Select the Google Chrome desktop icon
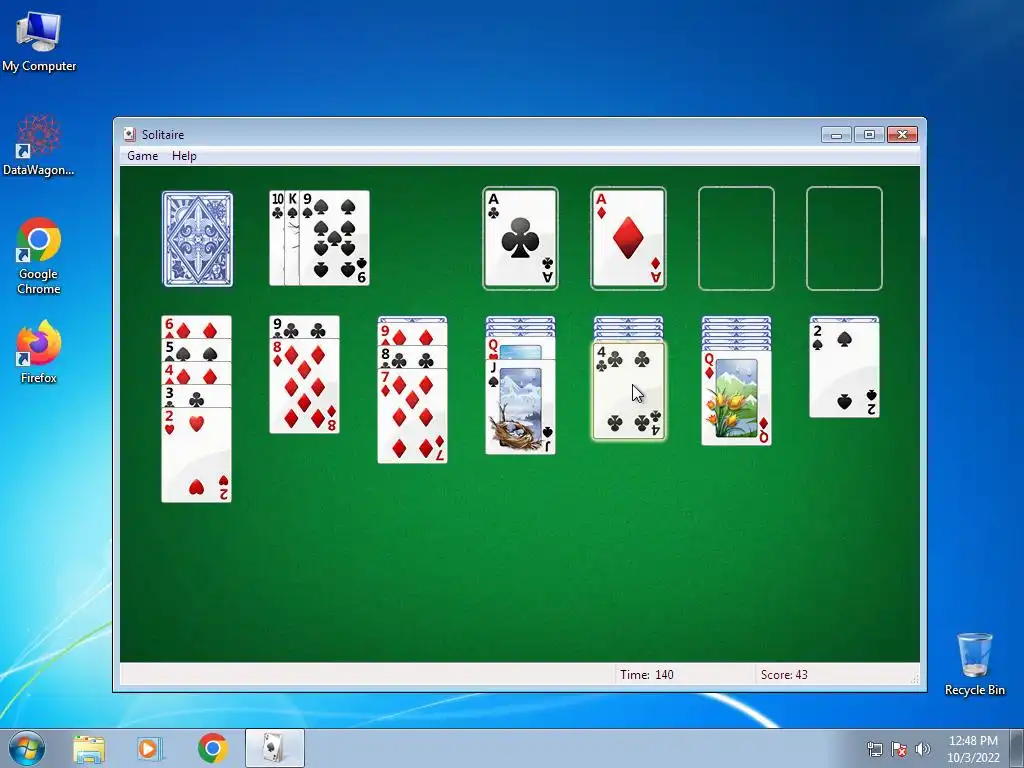The image size is (1024, 768). 39,256
